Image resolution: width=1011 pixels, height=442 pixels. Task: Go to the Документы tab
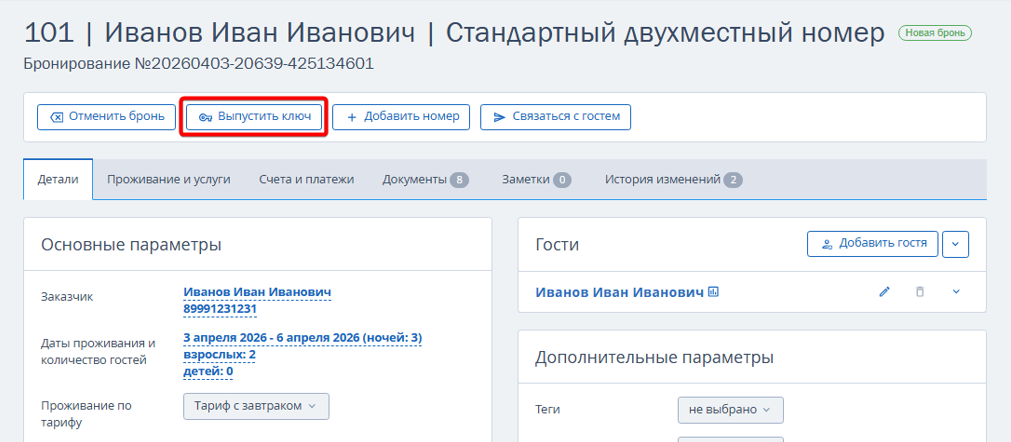(x=425, y=180)
